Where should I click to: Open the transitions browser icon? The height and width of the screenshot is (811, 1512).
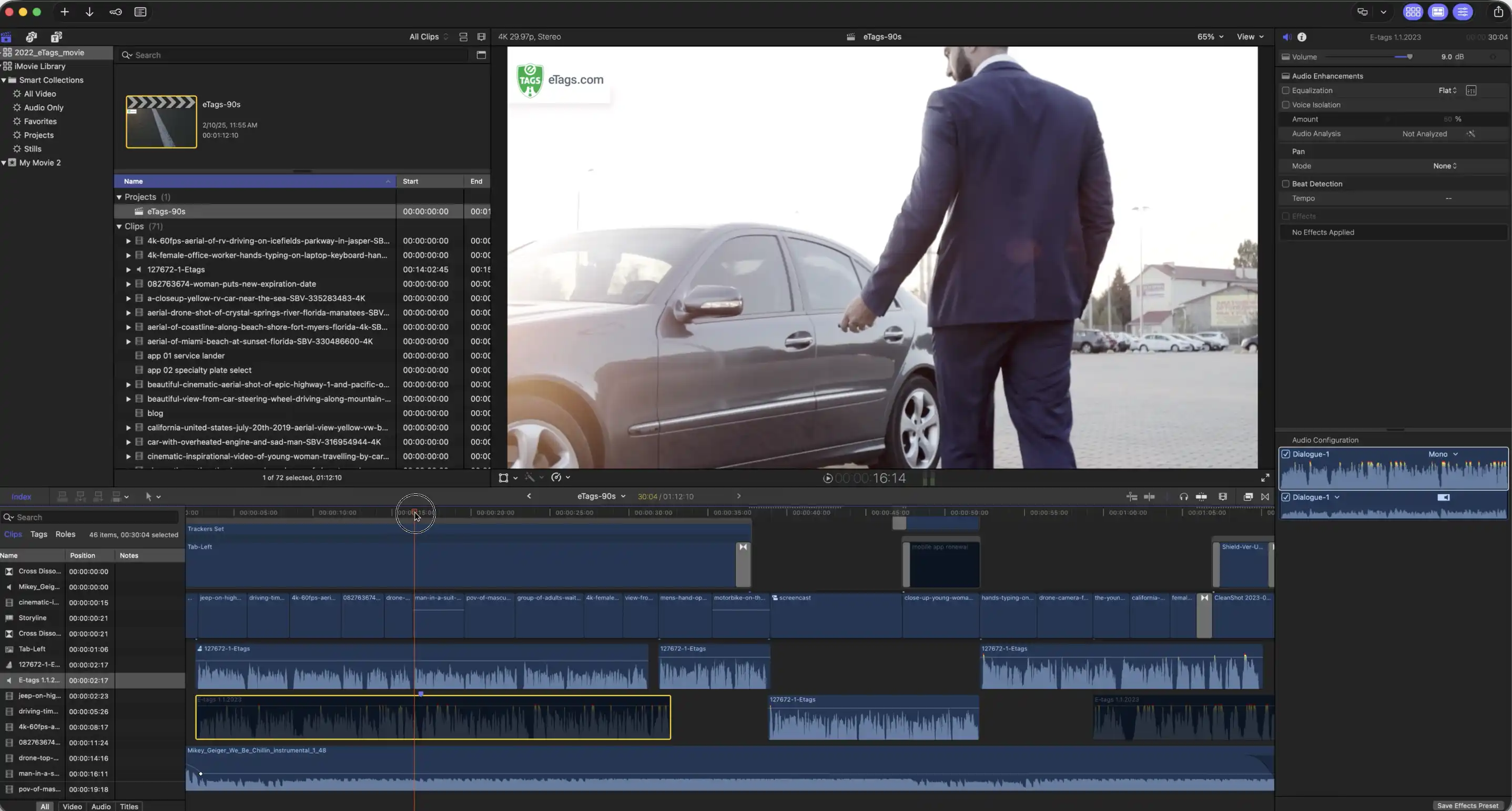pos(1265,496)
